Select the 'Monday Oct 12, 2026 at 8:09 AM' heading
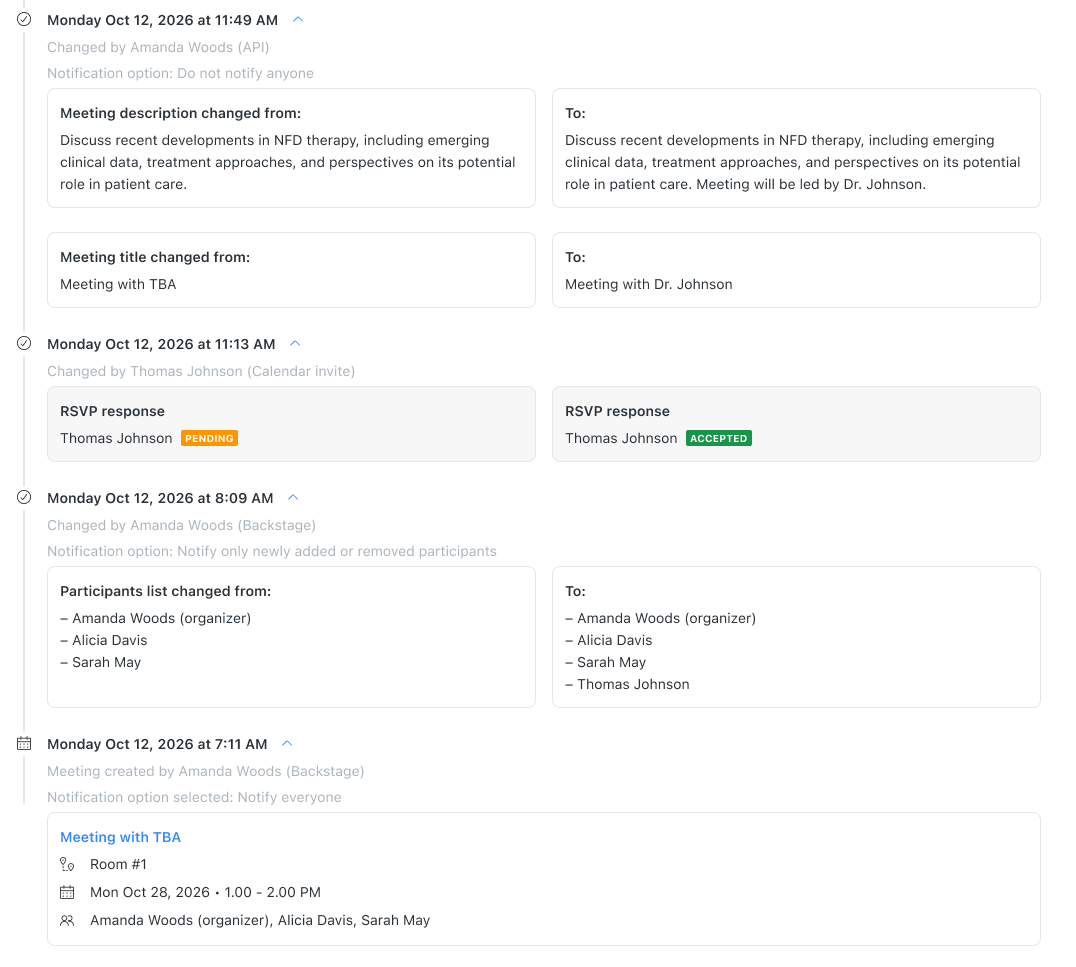 pos(160,498)
